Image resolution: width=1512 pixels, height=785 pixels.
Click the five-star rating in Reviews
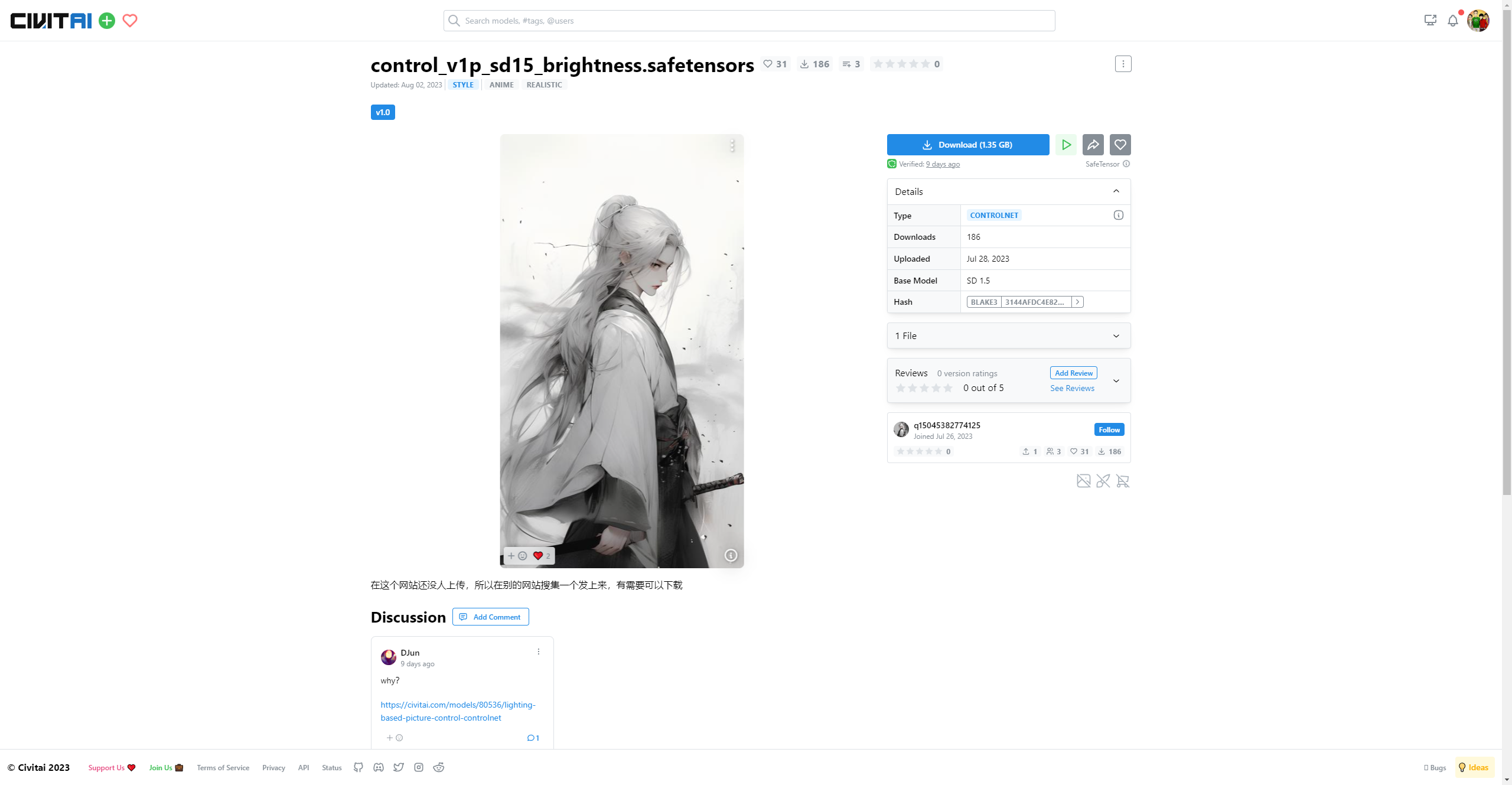pyautogui.click(x=924, y=388)
